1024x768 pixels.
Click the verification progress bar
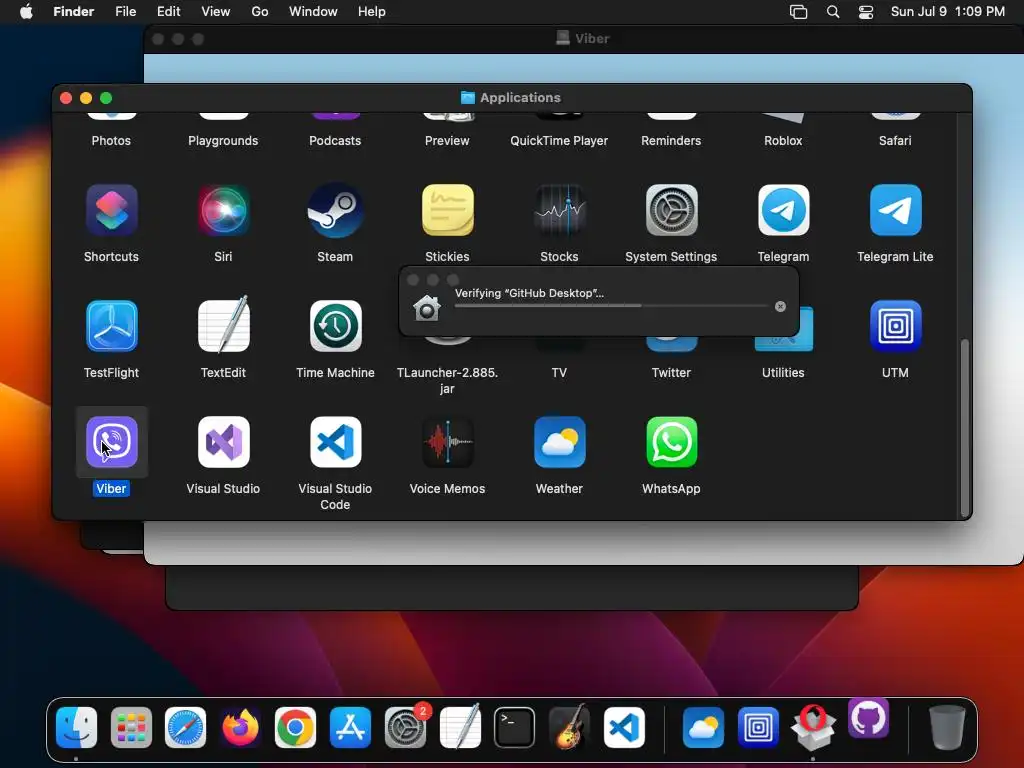point(611,306)
